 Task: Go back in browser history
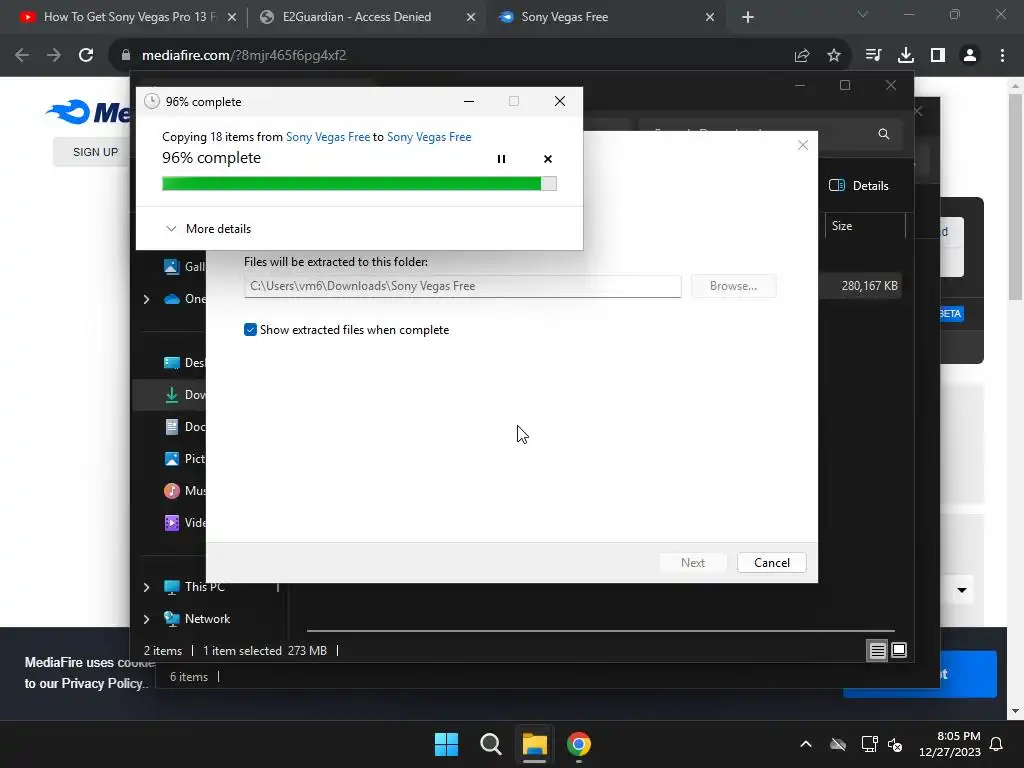click(22, 56)
